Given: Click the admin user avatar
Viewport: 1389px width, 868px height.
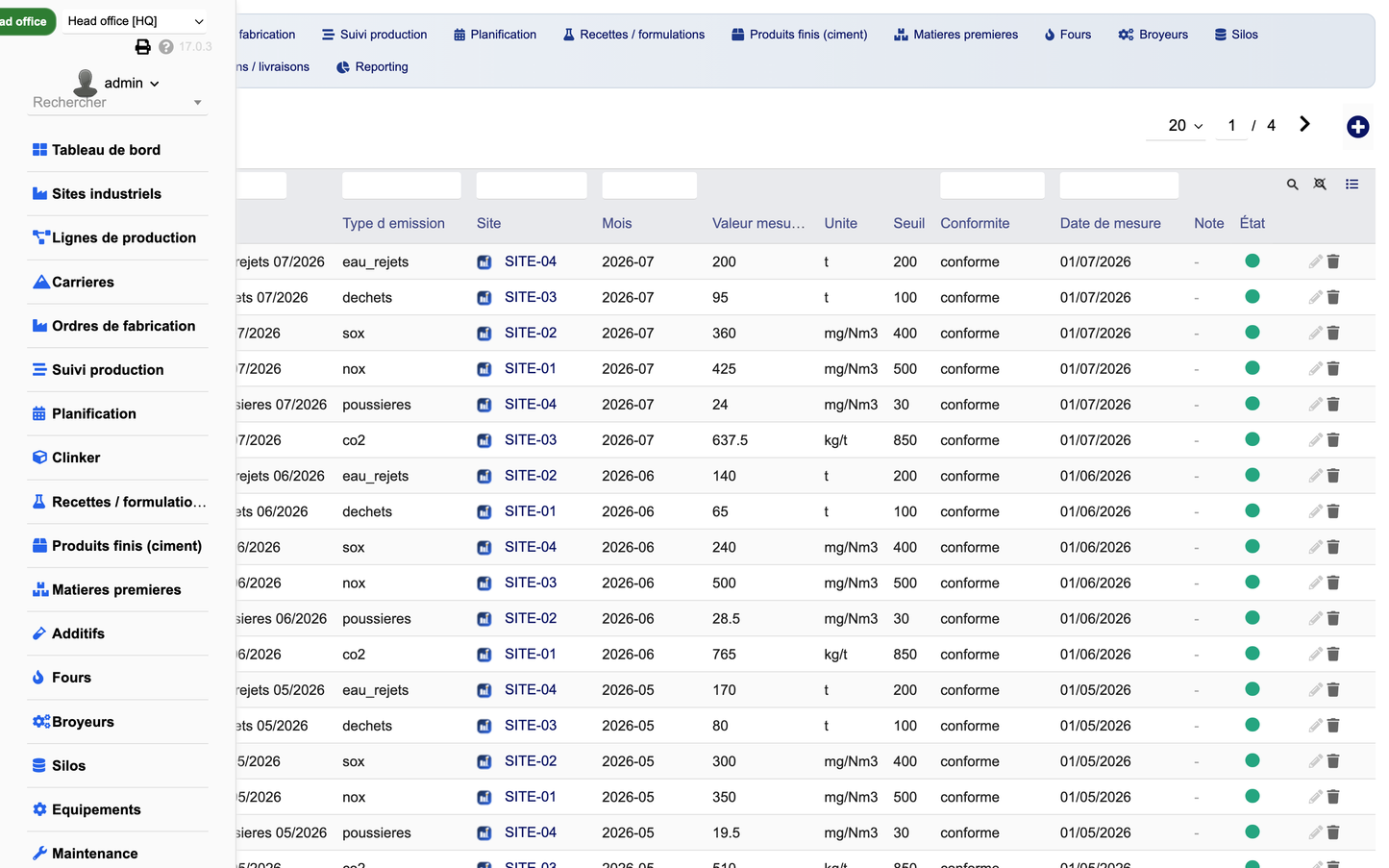Looking at the screenshot, I should [x=86, y=83].
